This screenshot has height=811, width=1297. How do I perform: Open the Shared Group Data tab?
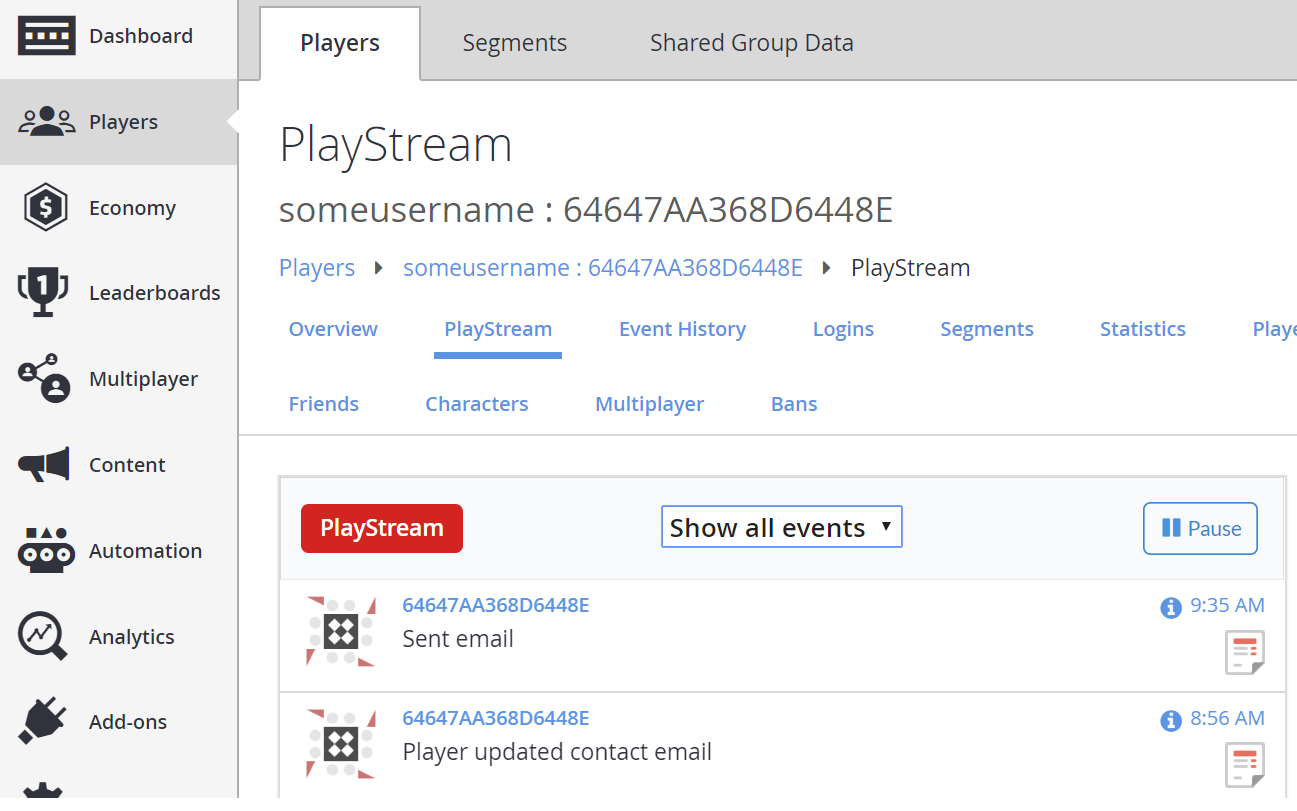[751, 42]
